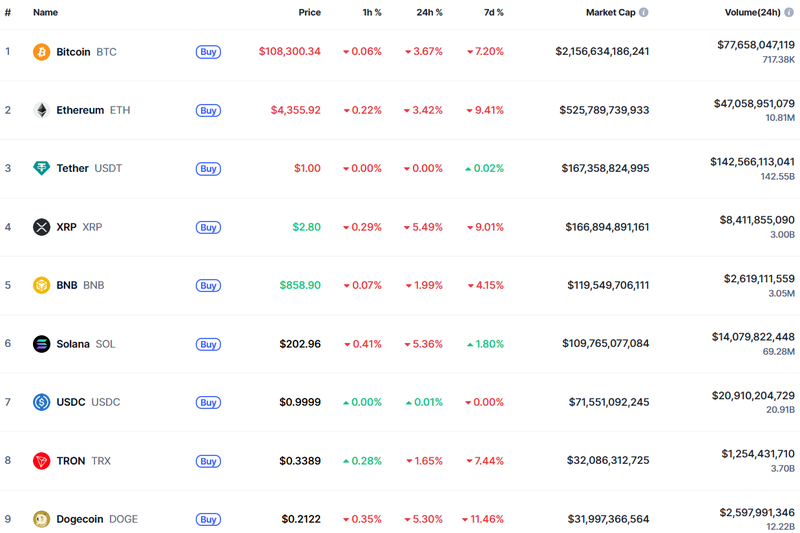Click the Bitcoin orange coin icon
The height and width of the screenshot is (533, 800).
pos(41,51)
